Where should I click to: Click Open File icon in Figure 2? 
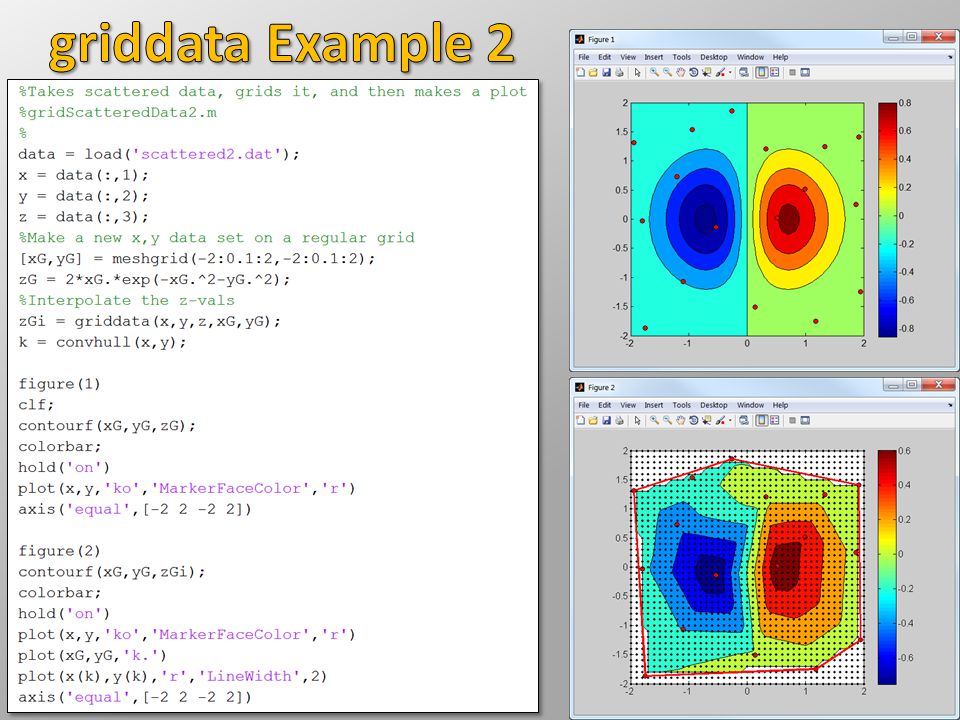click(593, 421)
